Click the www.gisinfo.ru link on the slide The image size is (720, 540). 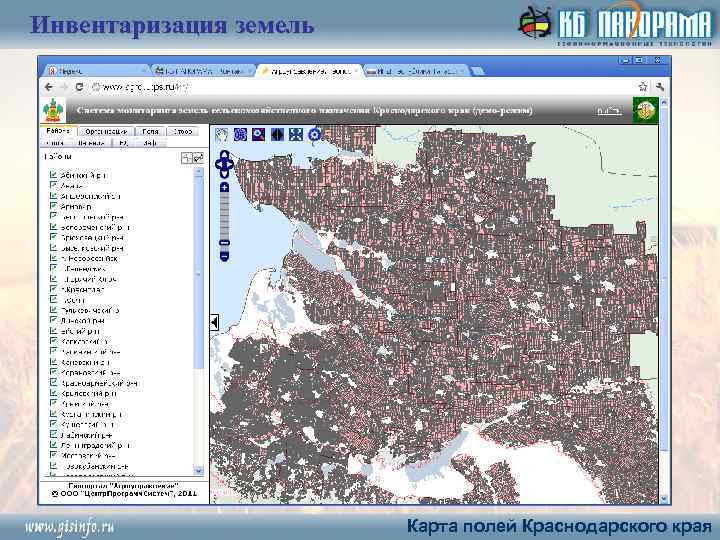tap(69, 528)
